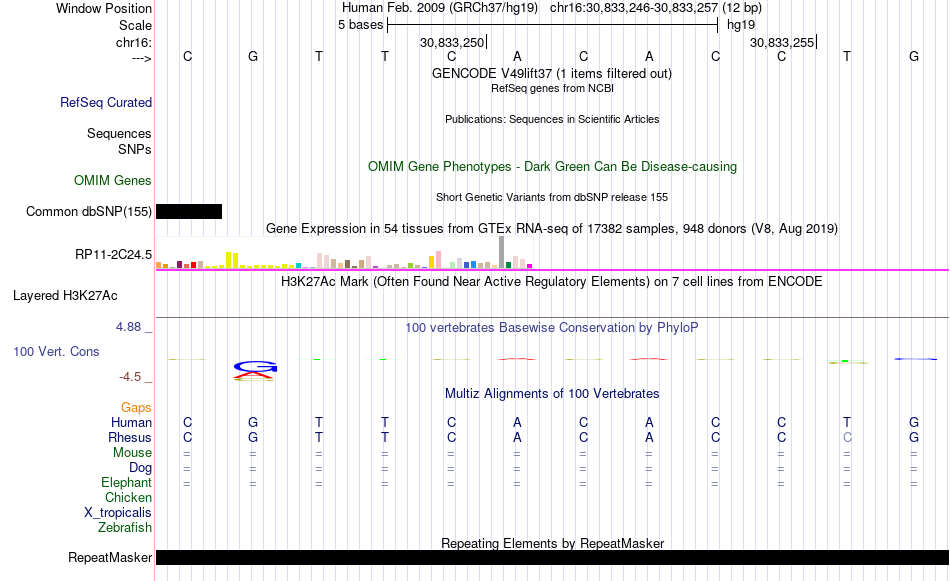This screenshot has width=950, height=581.
Task: Click the 'RefSeq genes from NCBI' title
Action: 552,88
